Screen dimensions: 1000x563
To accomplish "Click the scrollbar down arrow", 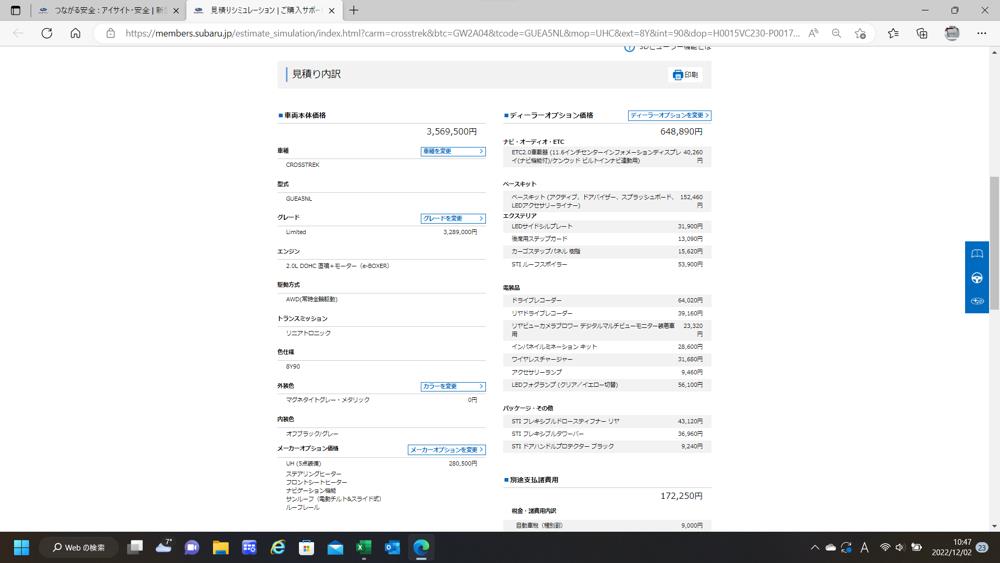I will [x=994, y=526].
